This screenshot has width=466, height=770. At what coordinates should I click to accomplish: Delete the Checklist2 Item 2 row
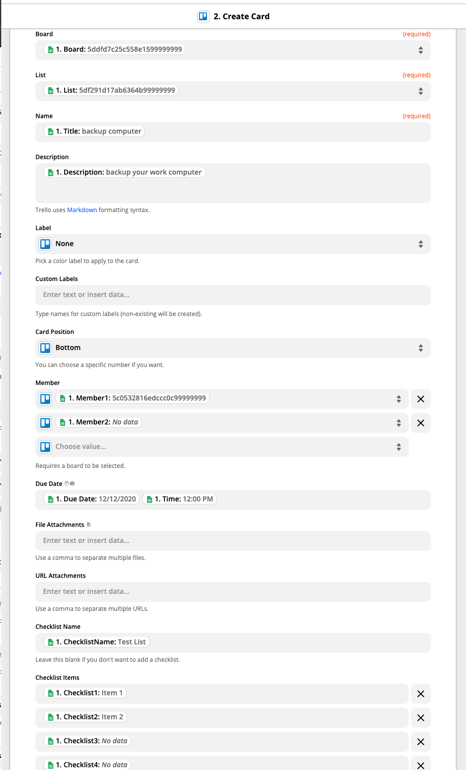coord(420,718)
